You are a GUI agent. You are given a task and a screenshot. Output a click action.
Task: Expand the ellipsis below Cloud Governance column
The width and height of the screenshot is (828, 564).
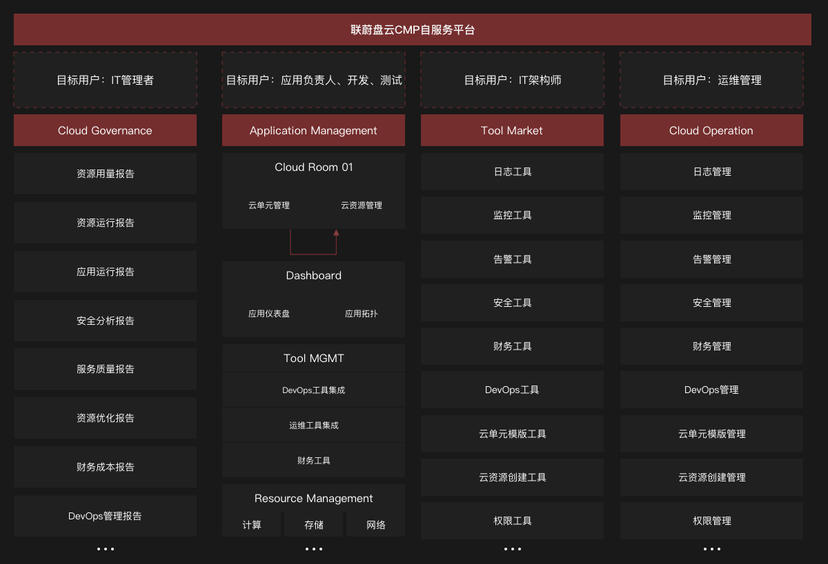click(105, 549)
